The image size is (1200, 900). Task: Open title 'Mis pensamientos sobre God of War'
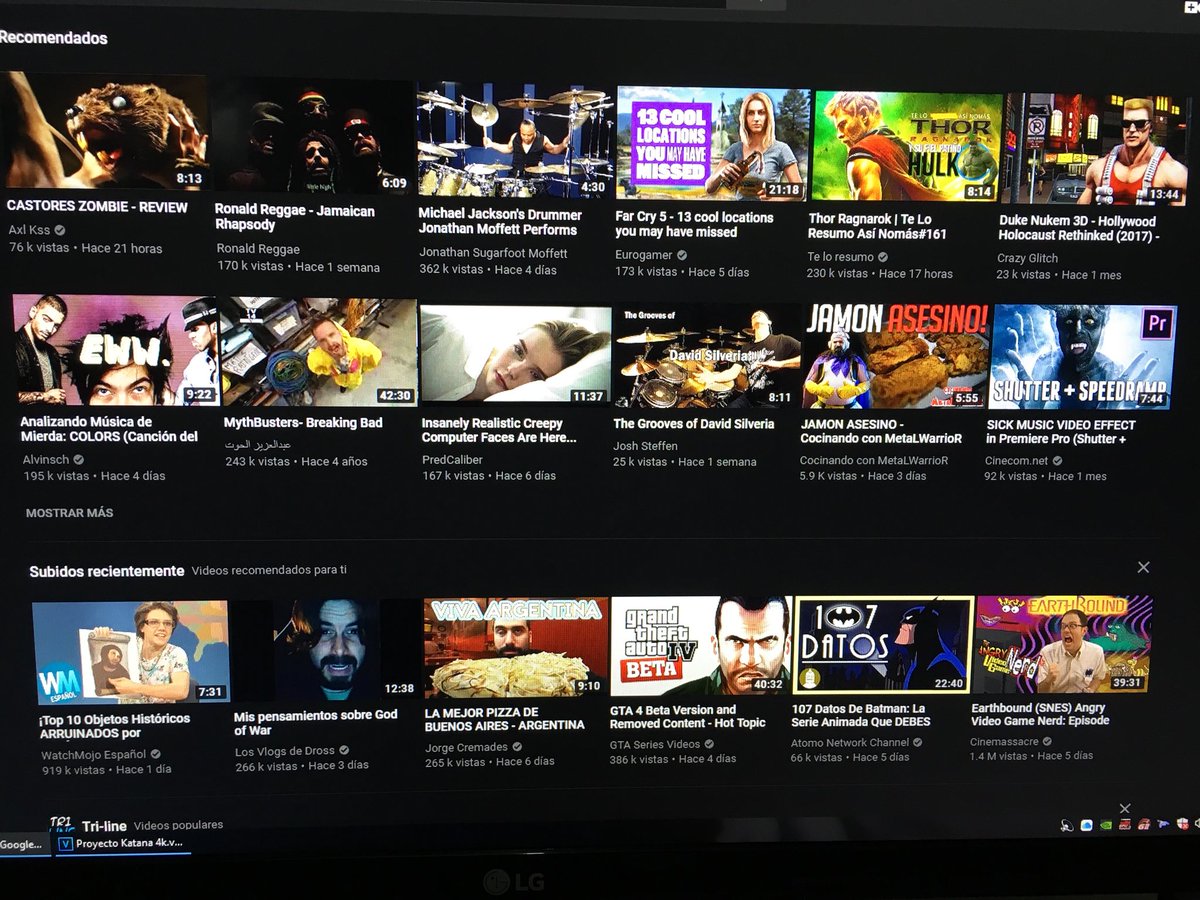(x=316, y=723)
